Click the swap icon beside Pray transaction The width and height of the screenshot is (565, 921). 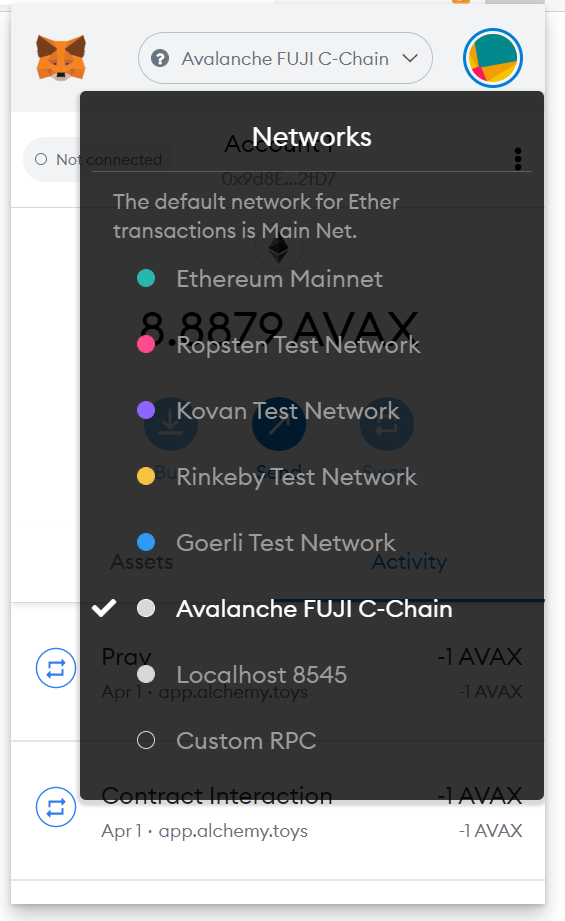coord(56,668)
